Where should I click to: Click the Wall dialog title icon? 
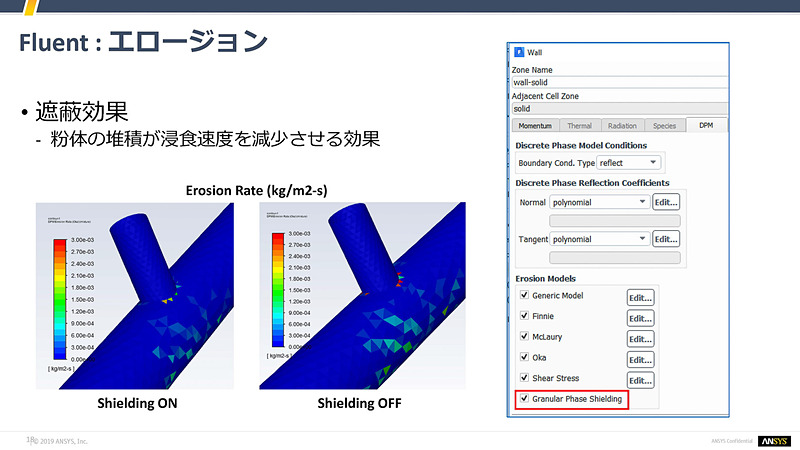click(519, 52)
